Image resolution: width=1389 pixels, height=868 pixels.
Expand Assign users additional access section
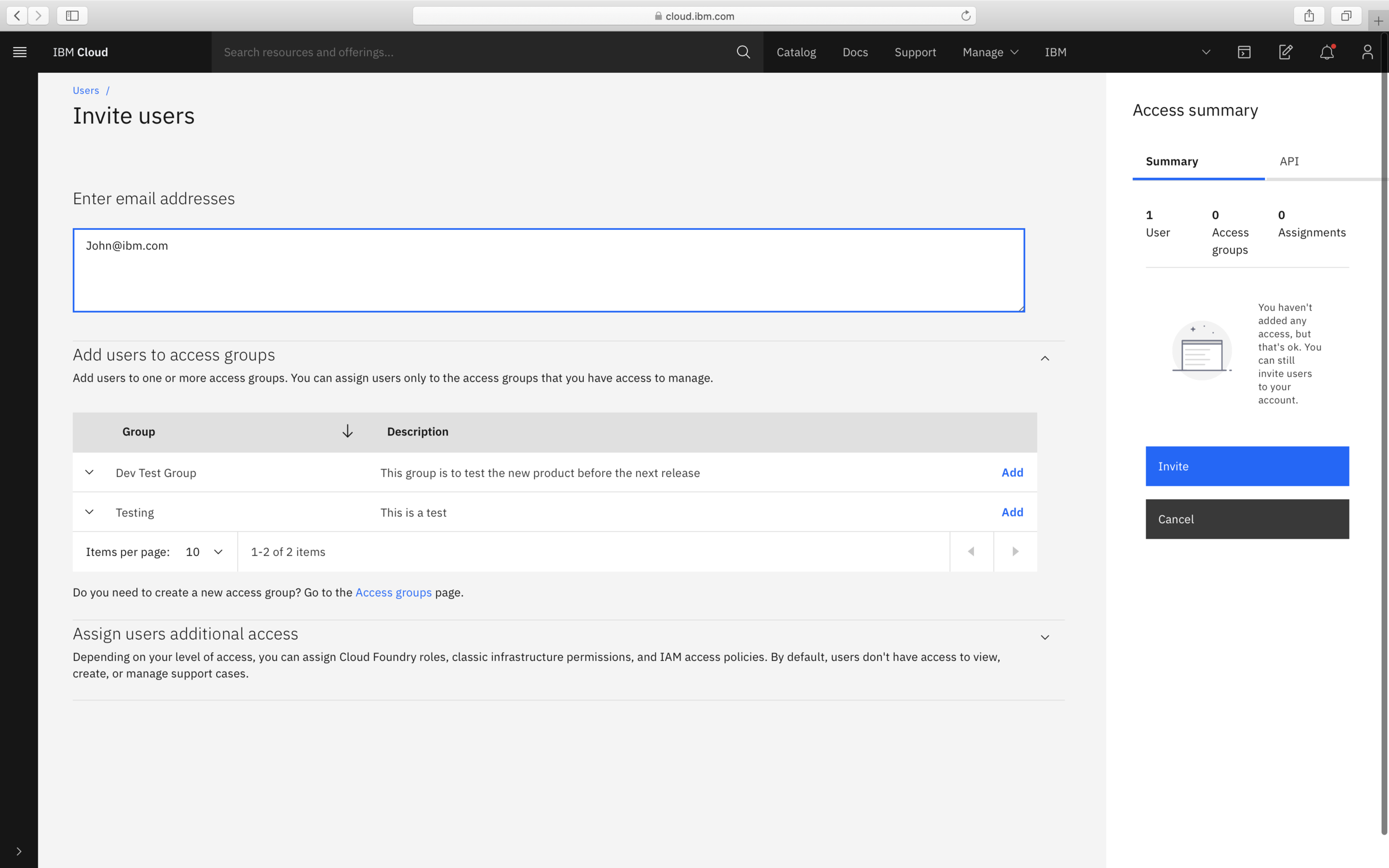pyautogui.click(x=1045, y=637)
